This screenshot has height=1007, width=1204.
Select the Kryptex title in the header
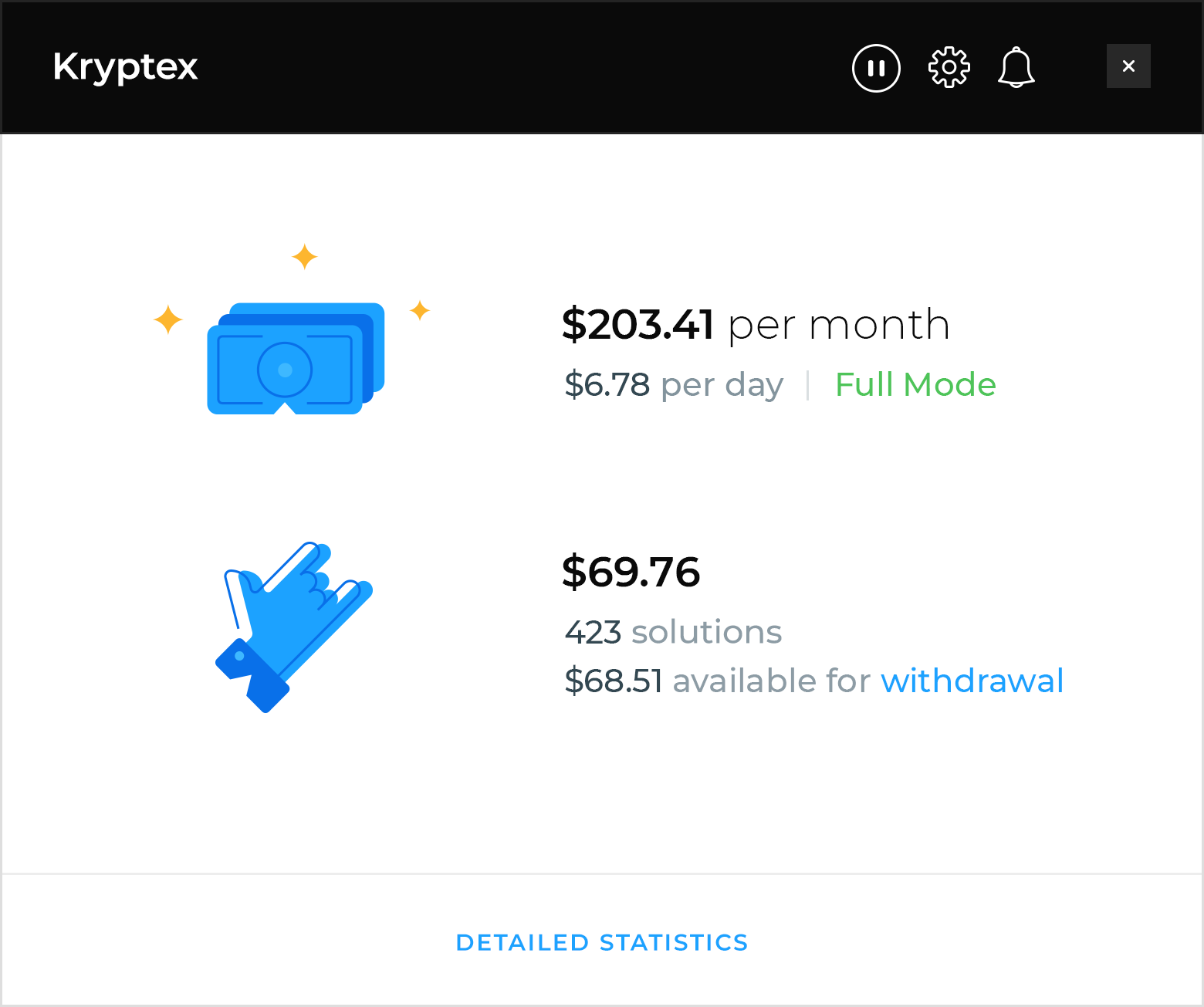124,67
